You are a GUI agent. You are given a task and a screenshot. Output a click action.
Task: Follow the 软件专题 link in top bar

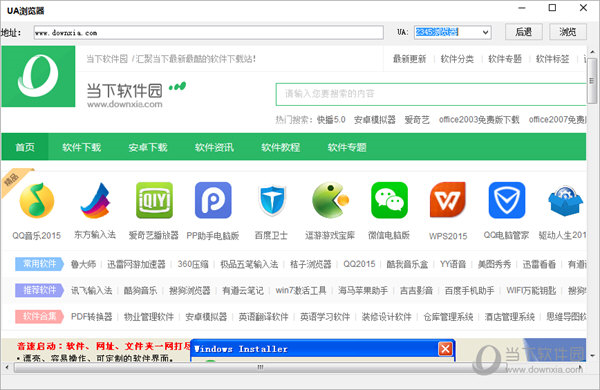click(x=505, y=59)
